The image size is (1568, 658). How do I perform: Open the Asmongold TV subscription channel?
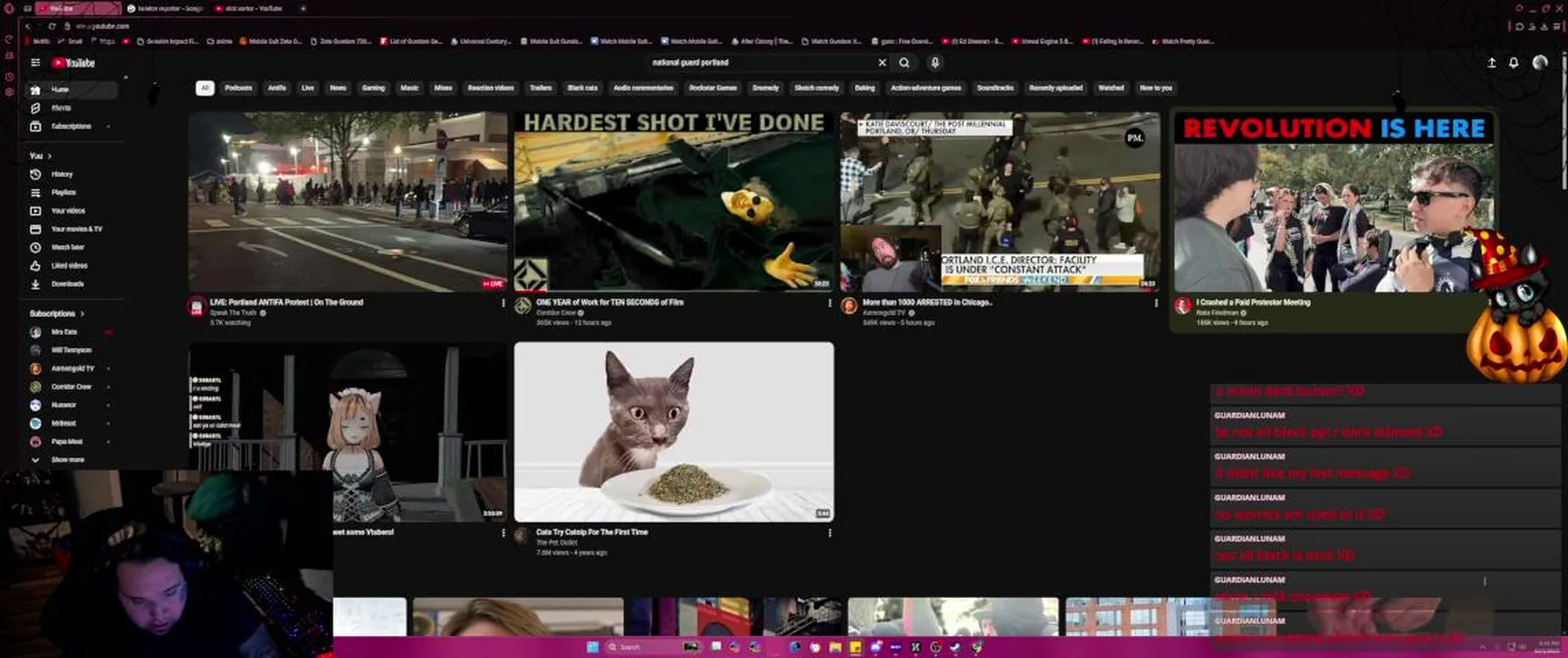point(71,368)
